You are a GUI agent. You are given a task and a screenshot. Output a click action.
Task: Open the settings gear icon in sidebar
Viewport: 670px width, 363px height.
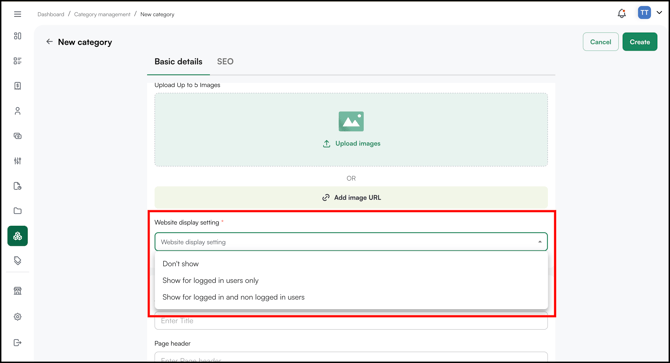pyautogui.click(x=18, y=317)
